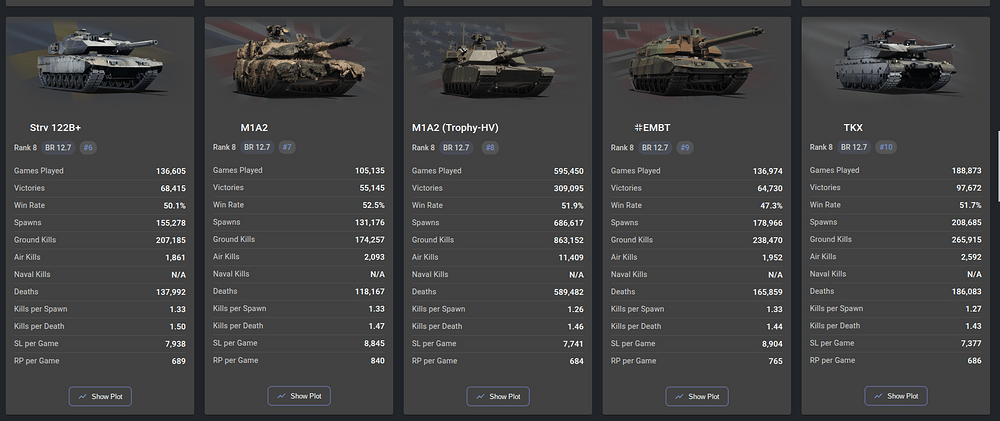Click the M1A2 camouflage tank image
The width and height of the screenshot is (1000, 421).
point(298,59)
